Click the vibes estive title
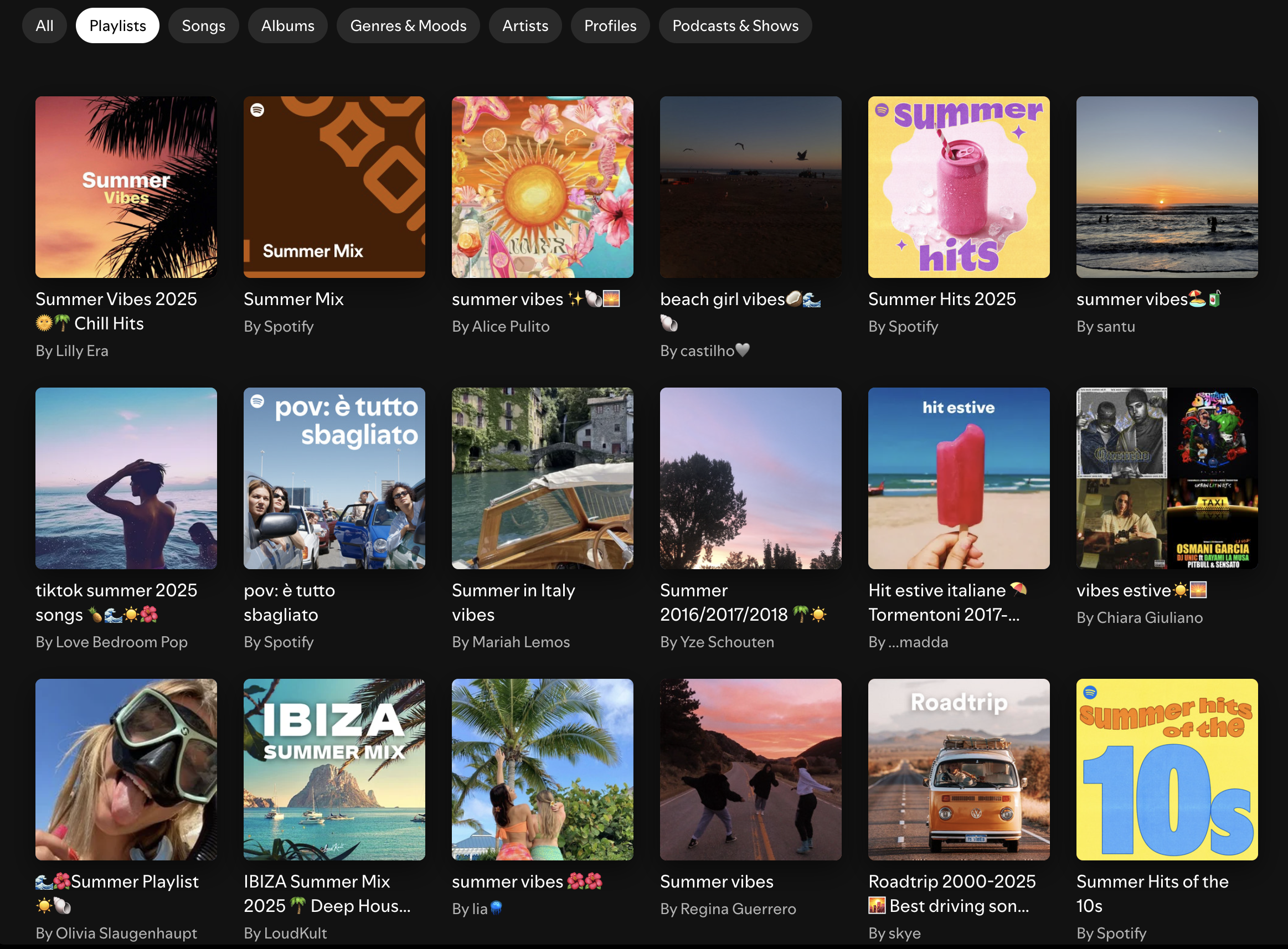This screenshot has width=1288, height=949. 1141,590
